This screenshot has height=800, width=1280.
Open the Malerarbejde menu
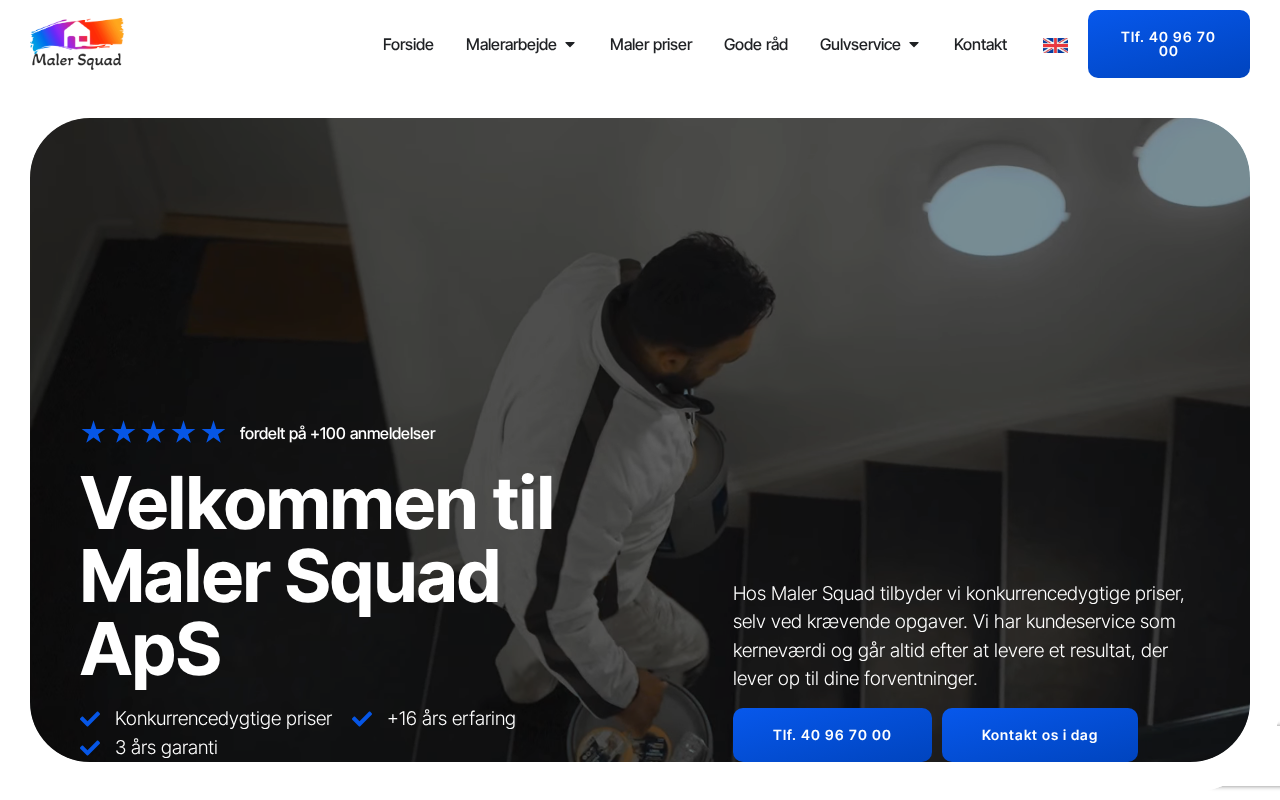[511, 45]
